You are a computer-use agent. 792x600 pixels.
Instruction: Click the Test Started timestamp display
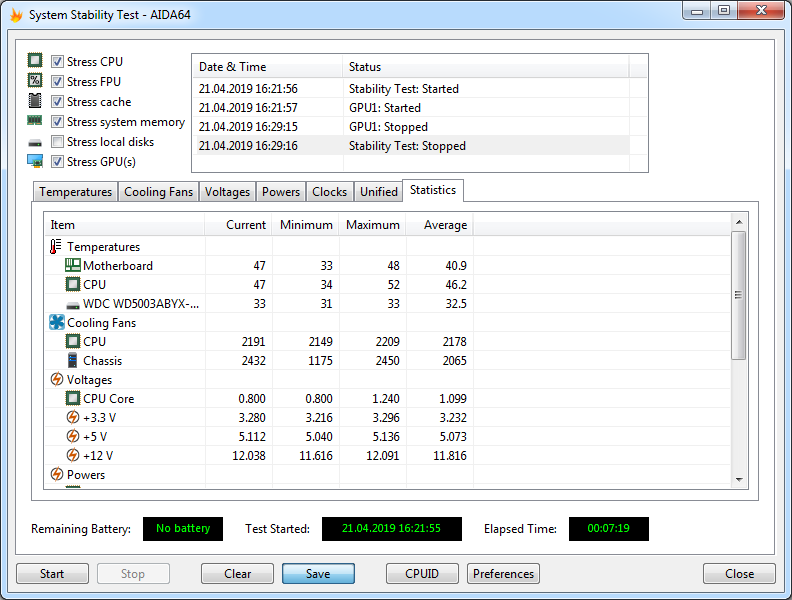pyautogui.click(x=391, y=528)
